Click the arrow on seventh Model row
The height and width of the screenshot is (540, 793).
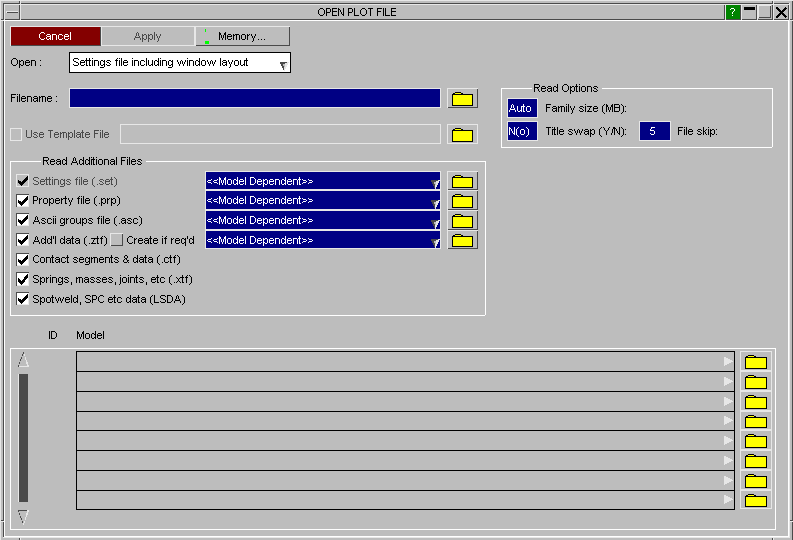[728, 480]
